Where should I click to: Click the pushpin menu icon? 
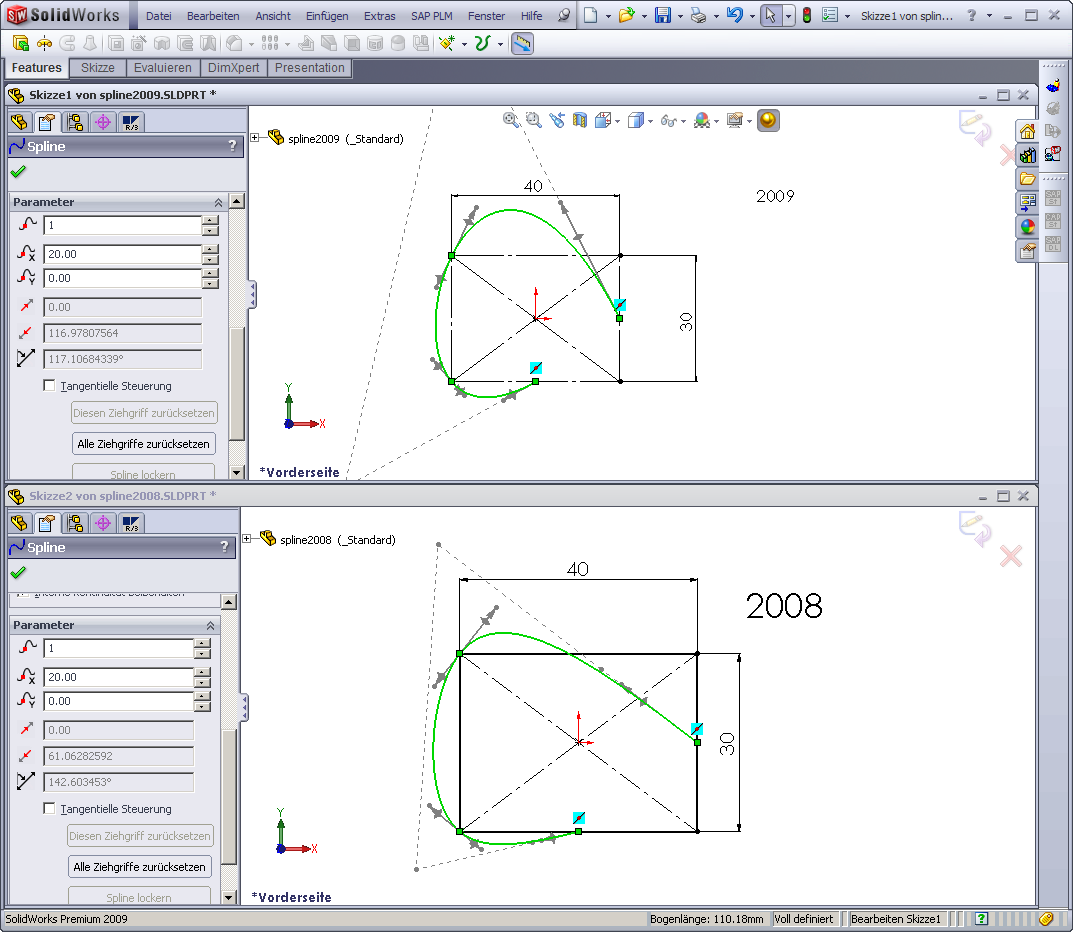(x=563, y=15)
